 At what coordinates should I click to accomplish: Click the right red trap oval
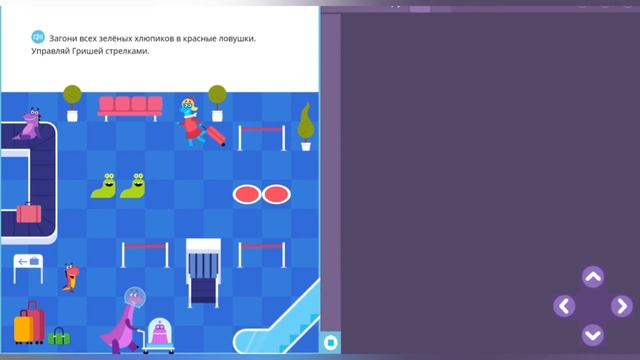click(x=276, y=194)
